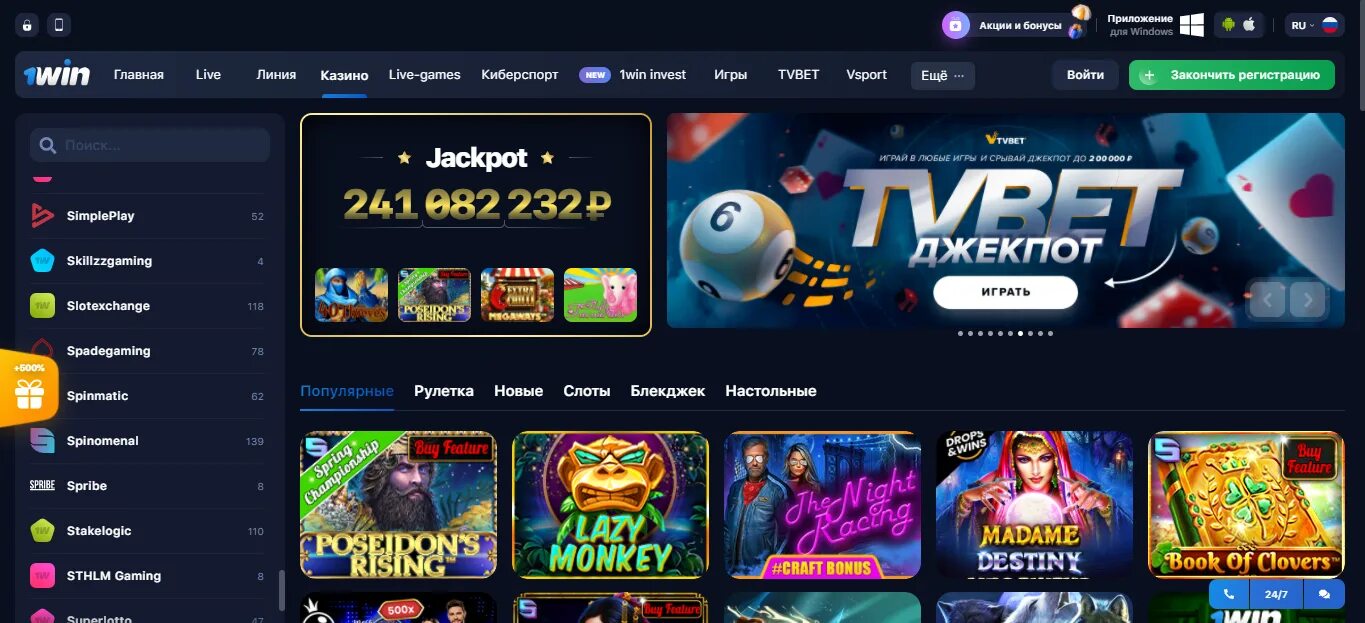Go to previous banner slide arrow
Screen dimensions: 1365x623
tap(1268, 299)
